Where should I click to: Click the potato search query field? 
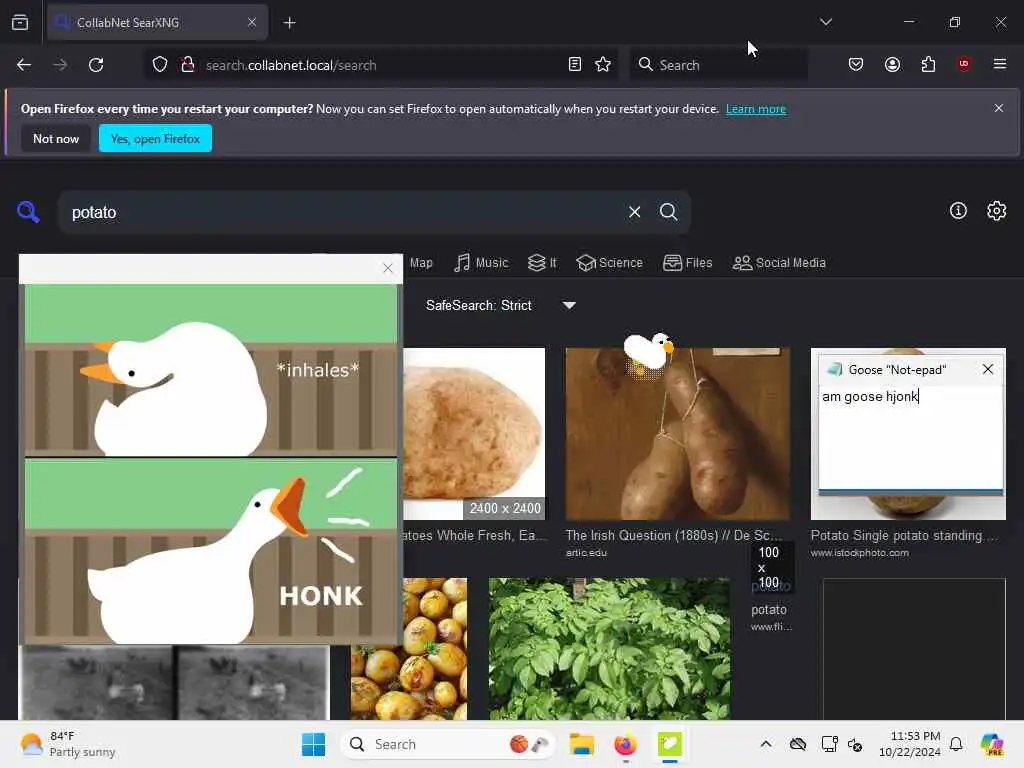tap(340, 212)
